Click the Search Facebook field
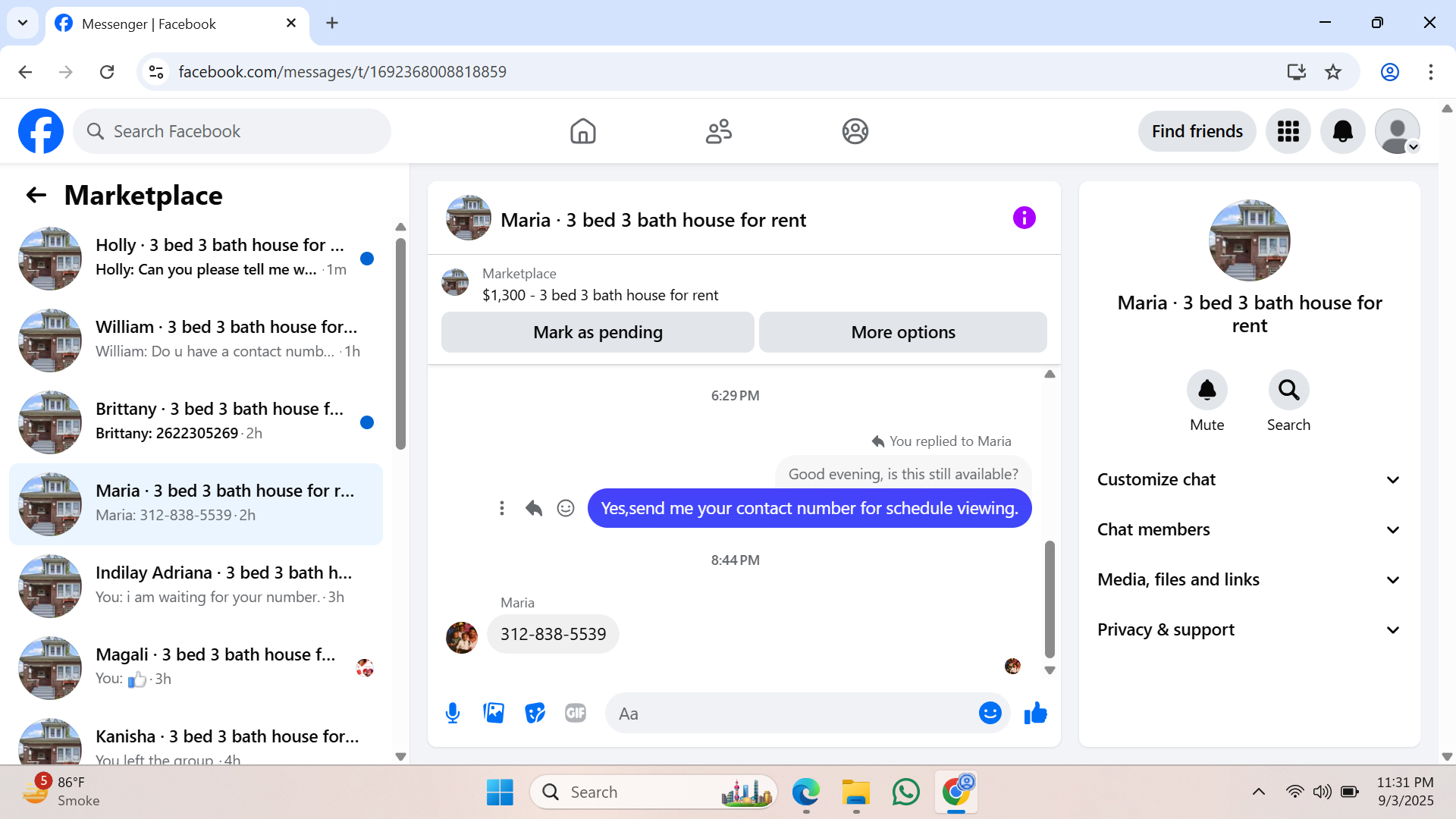 (232, 131)
